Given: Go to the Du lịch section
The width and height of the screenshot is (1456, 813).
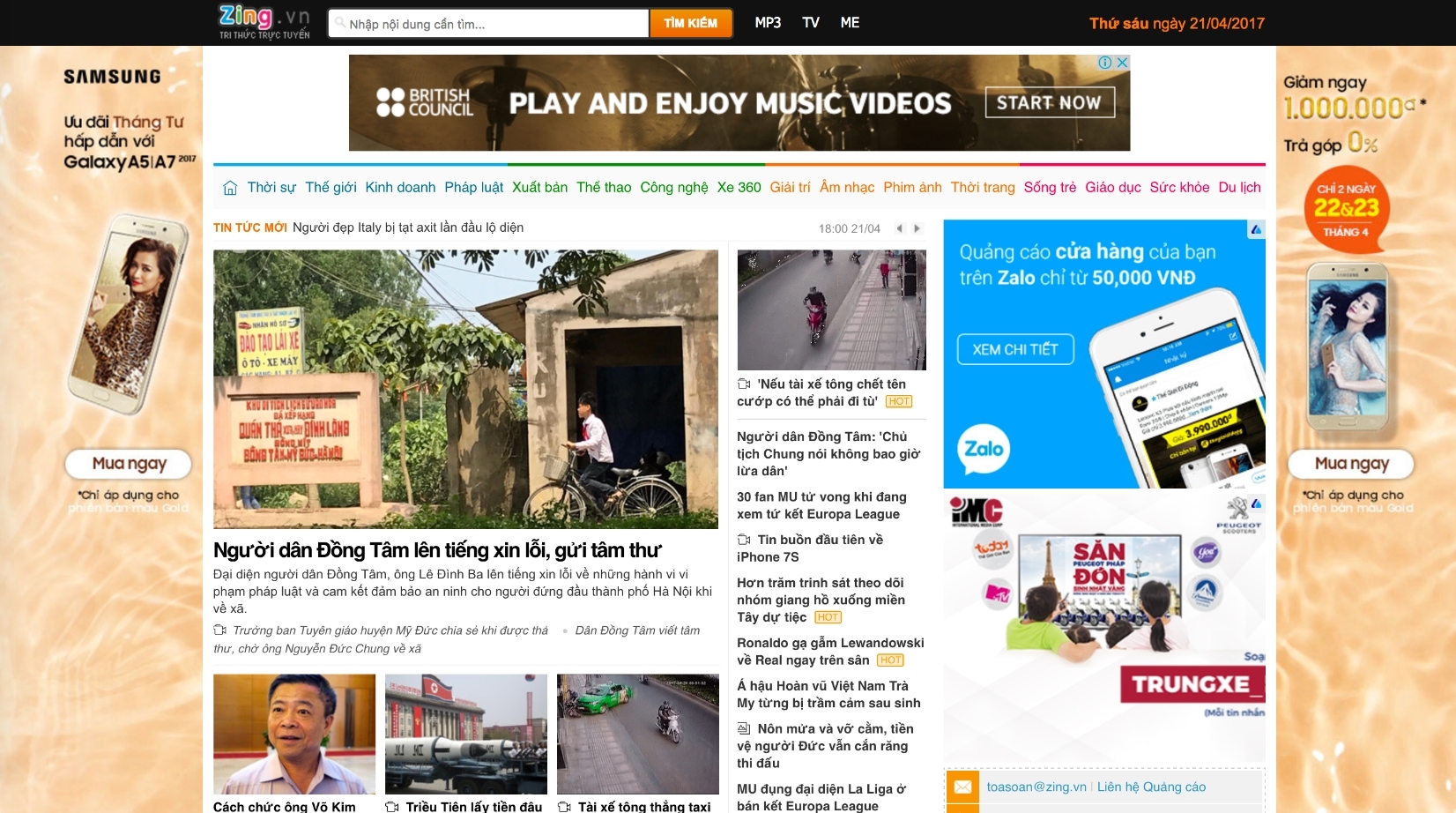Looking at the screenshot, I should [1239, 187].
